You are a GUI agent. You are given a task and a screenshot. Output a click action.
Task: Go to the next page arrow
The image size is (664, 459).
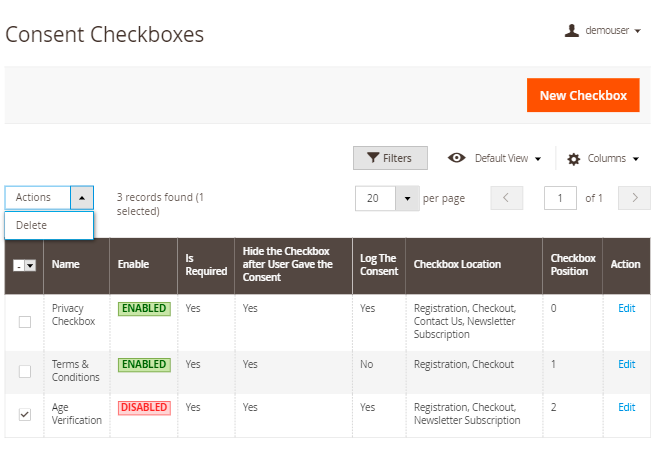point(634,198)
